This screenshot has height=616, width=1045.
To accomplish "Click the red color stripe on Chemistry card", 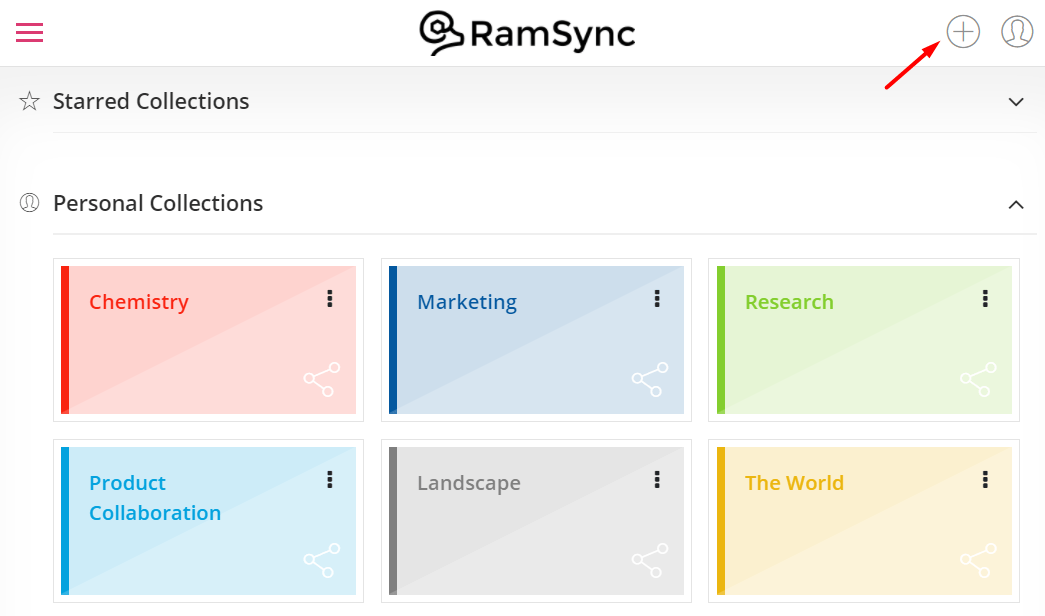I will [x=66, y=340].
